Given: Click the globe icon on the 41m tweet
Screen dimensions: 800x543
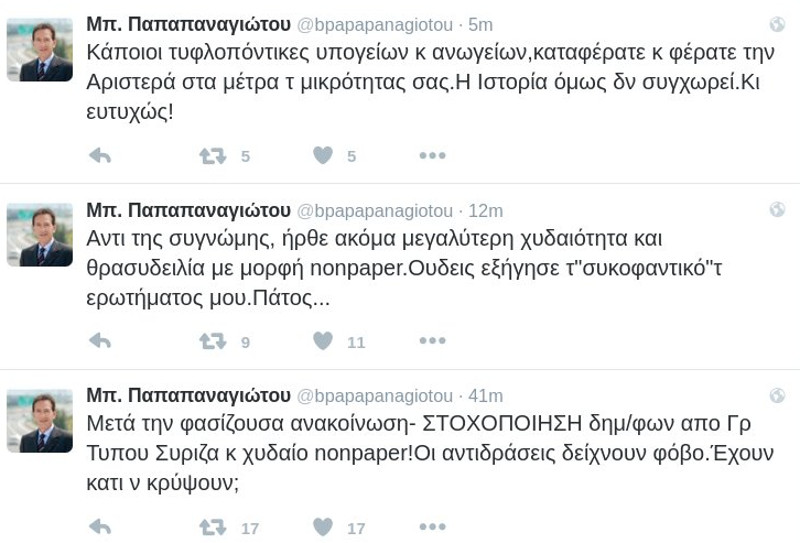Looking at the screenshot, I should click(777, 395).
